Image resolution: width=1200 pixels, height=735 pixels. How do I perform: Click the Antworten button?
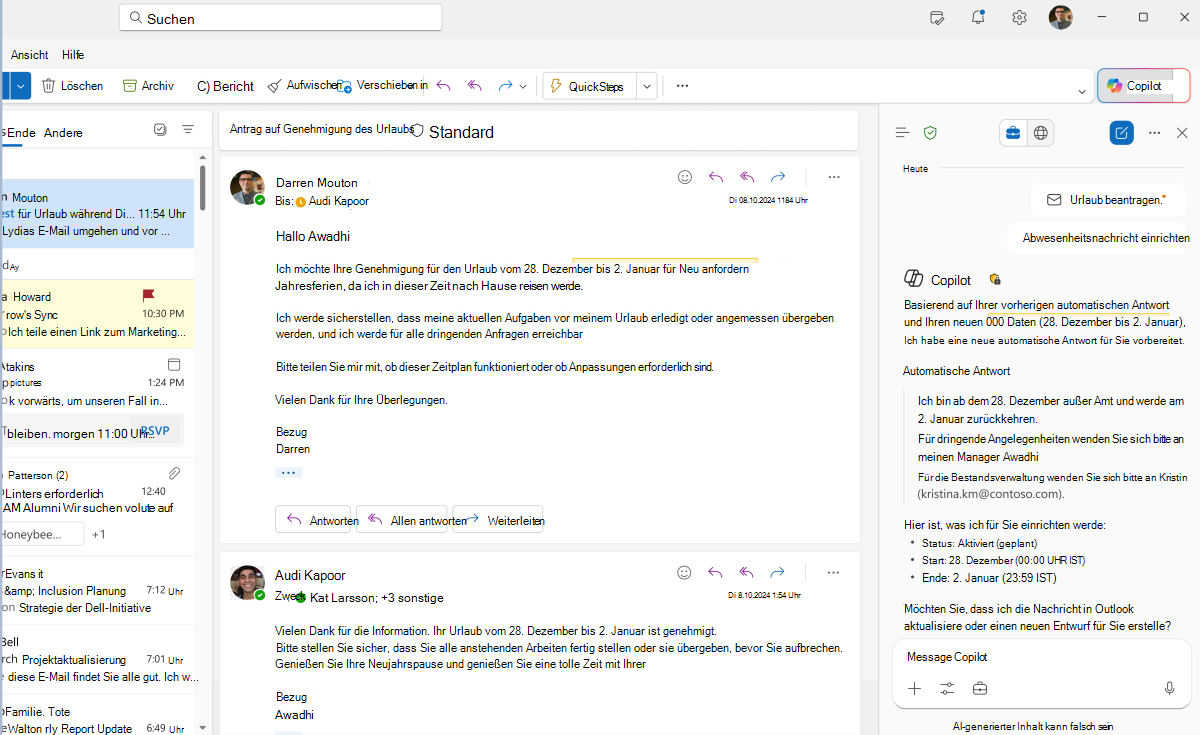(313, 520)
